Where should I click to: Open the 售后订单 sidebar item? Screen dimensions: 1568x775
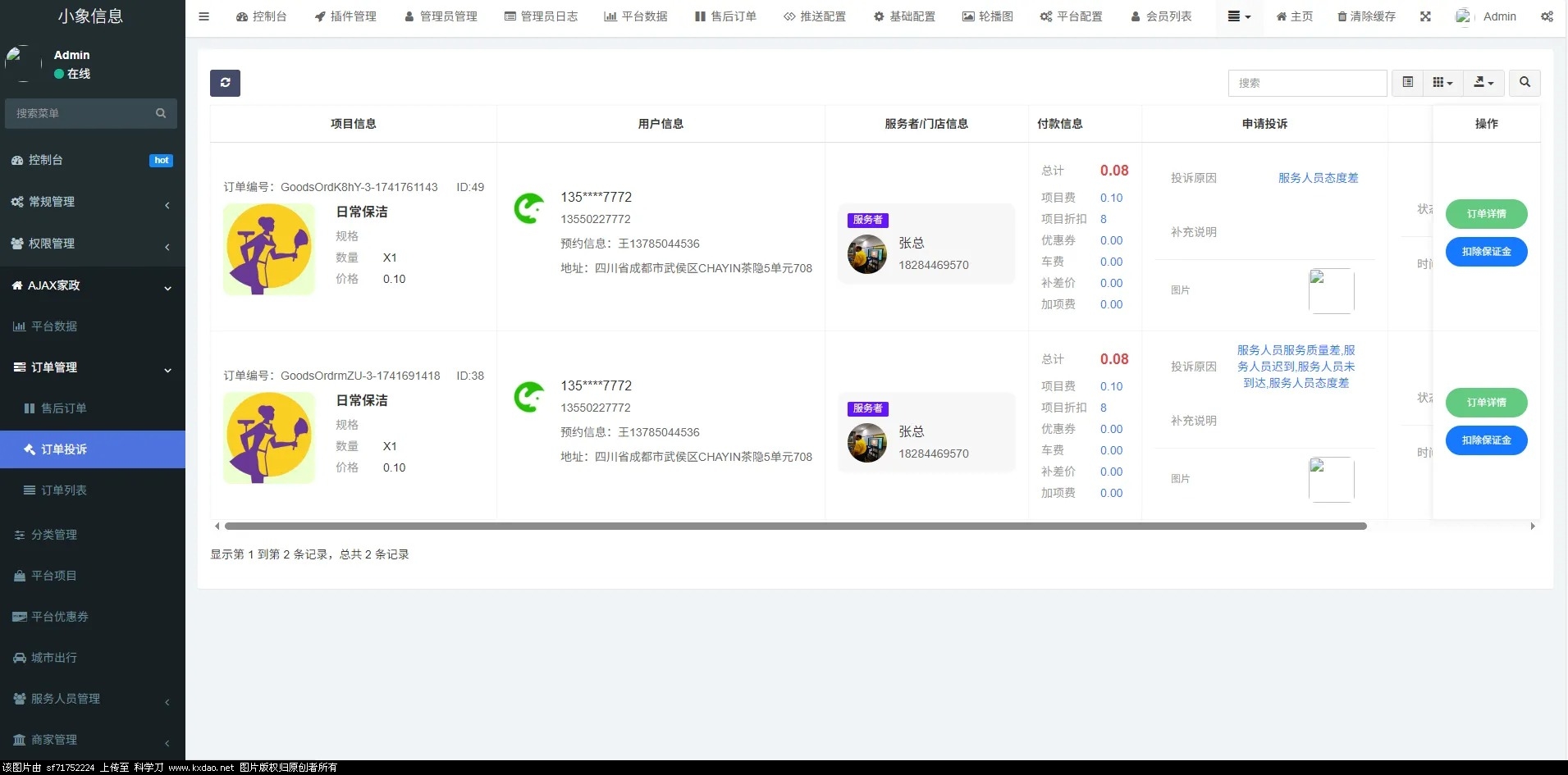[63, 408]
